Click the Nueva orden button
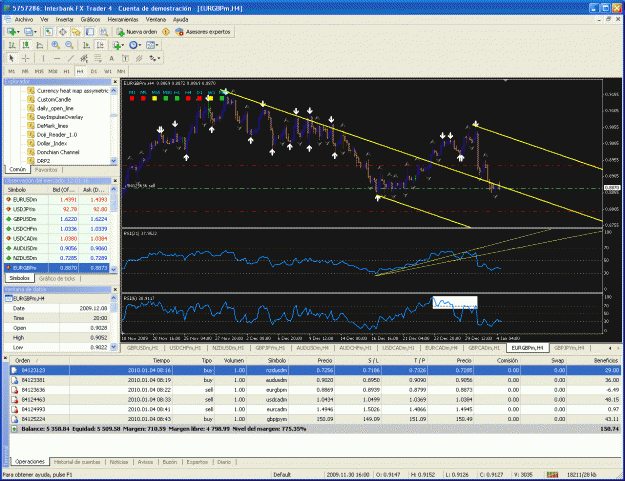Viewport: 625px width, 481px height. coord(137,32)
